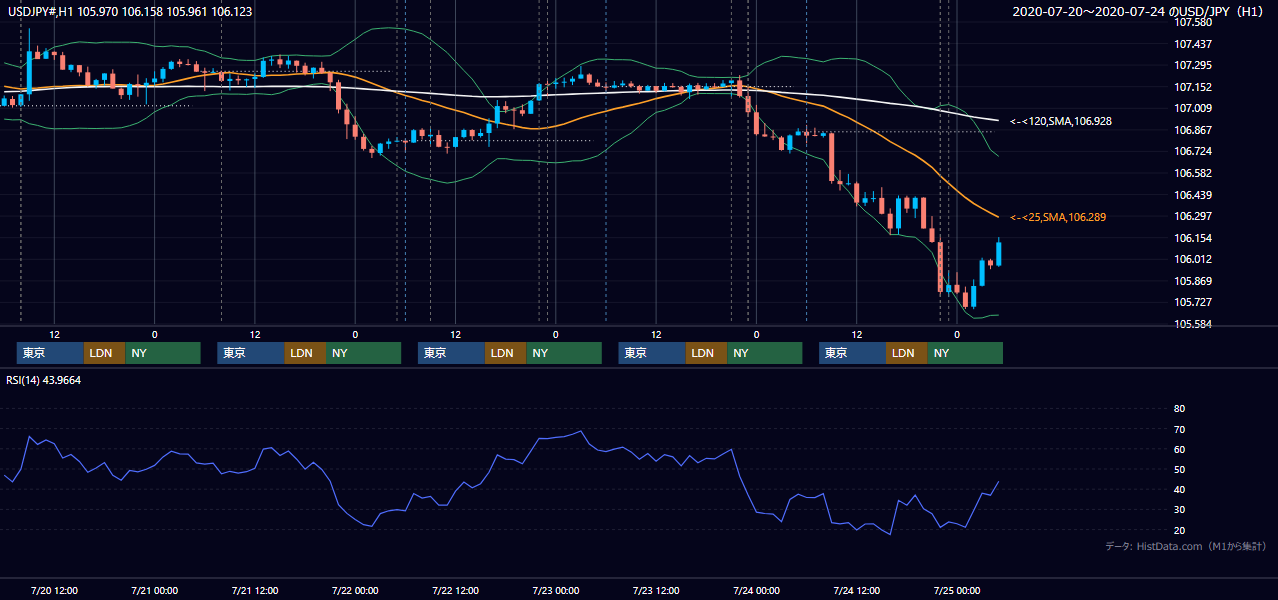The width and height of the screenshot is (1278, 600).
Task: Click the NY session block for 7/24
Action: point(965,353)
